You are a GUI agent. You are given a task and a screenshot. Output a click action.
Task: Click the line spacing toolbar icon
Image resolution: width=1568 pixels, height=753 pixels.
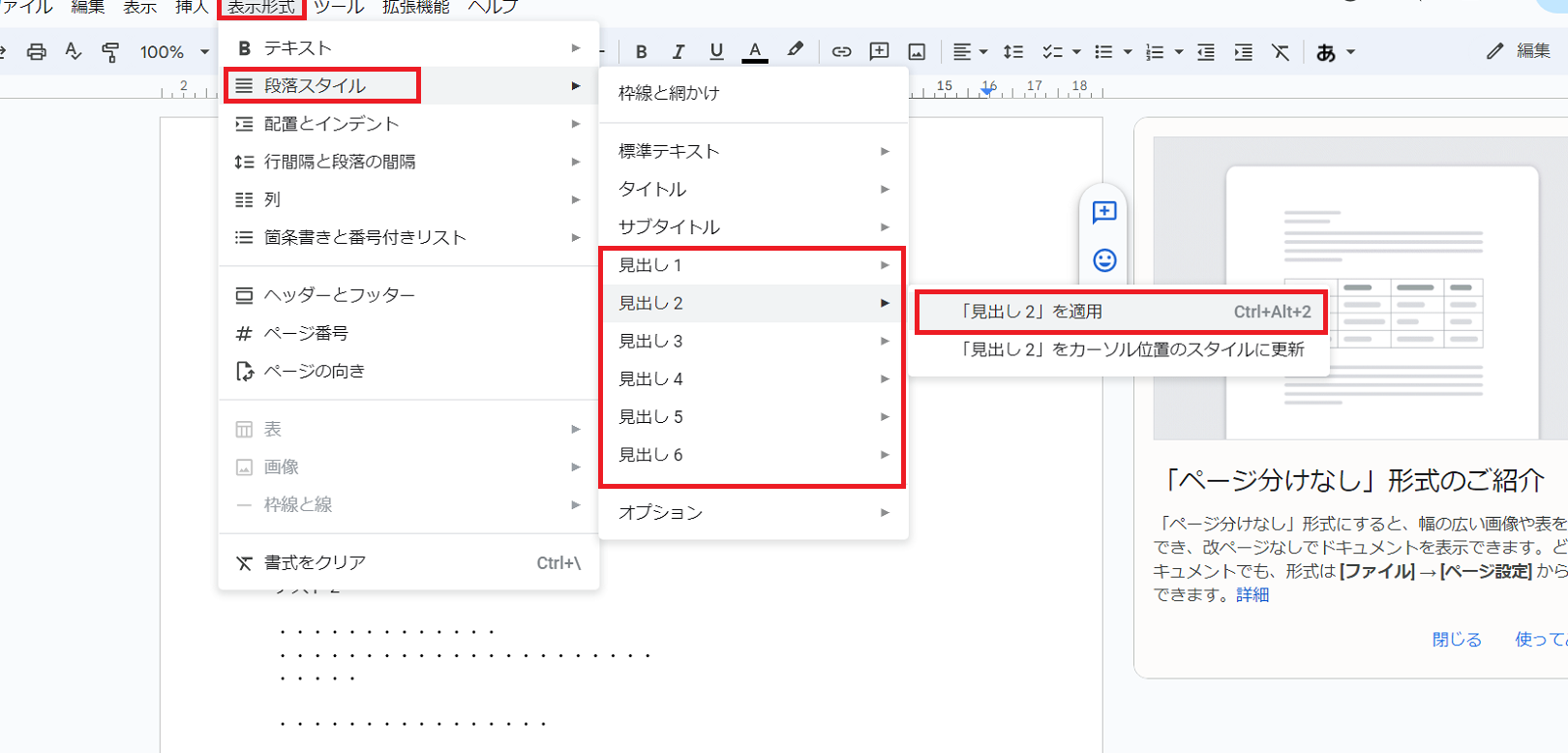tap(1013, 52)
